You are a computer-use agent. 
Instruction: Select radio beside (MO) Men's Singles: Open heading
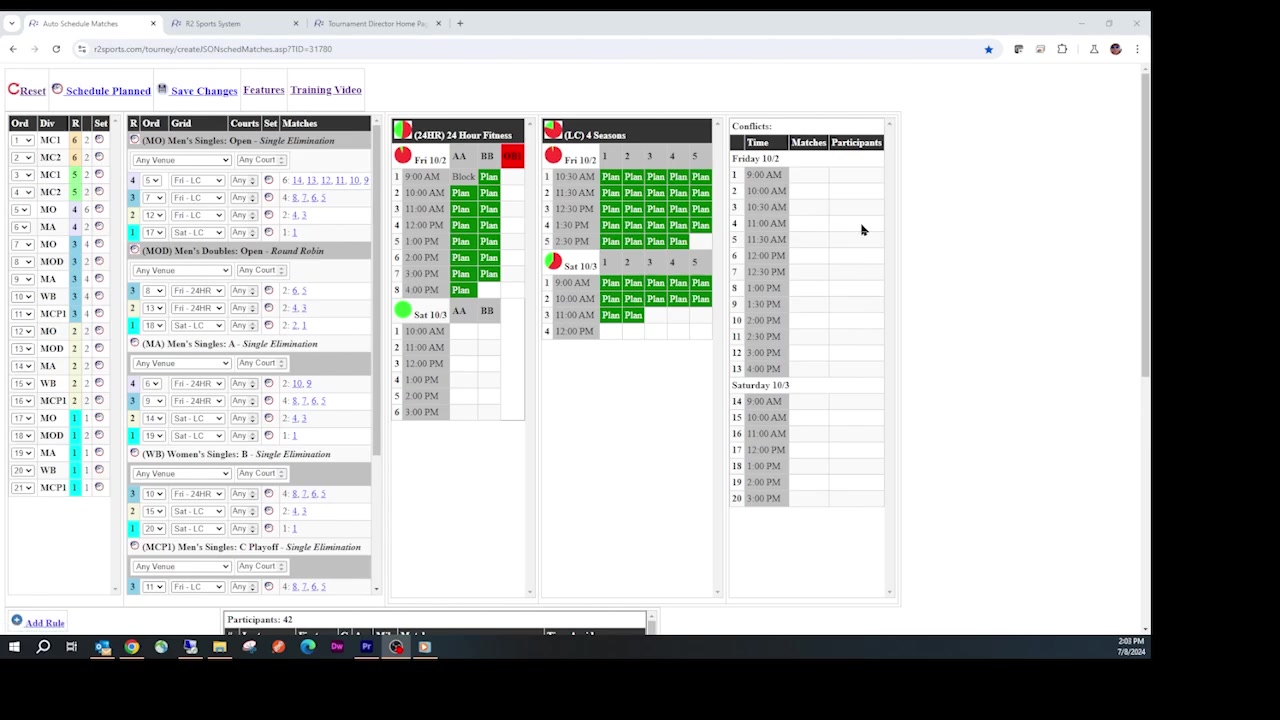135,140
